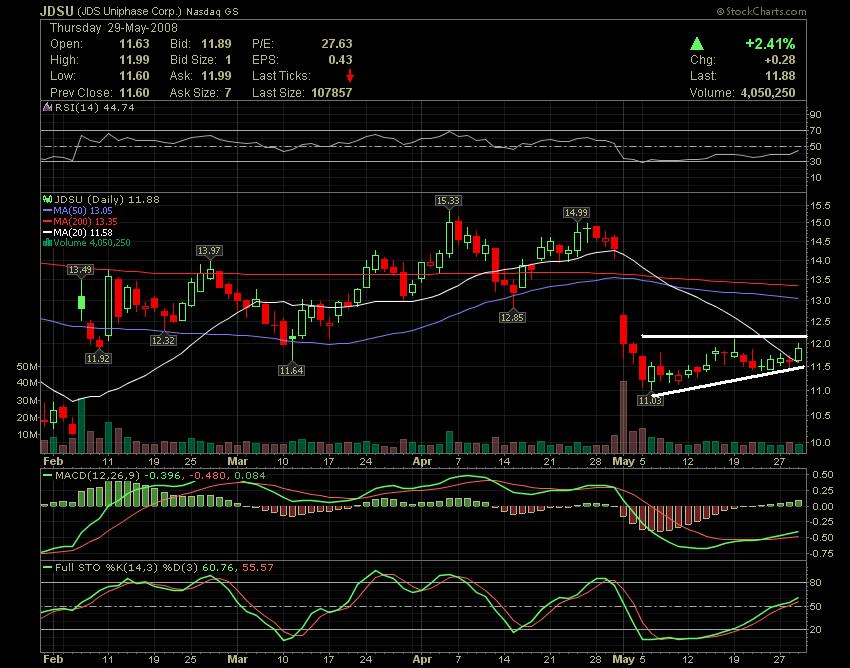This screenshot has height=668, width=850.
Task: Click the date Thursday 29-May-2008
Action: point(114,28)
